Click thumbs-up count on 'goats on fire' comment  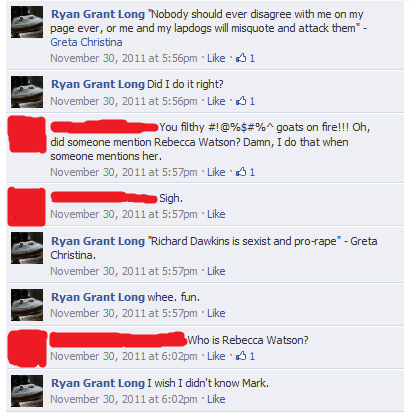(x=252, y=172)
